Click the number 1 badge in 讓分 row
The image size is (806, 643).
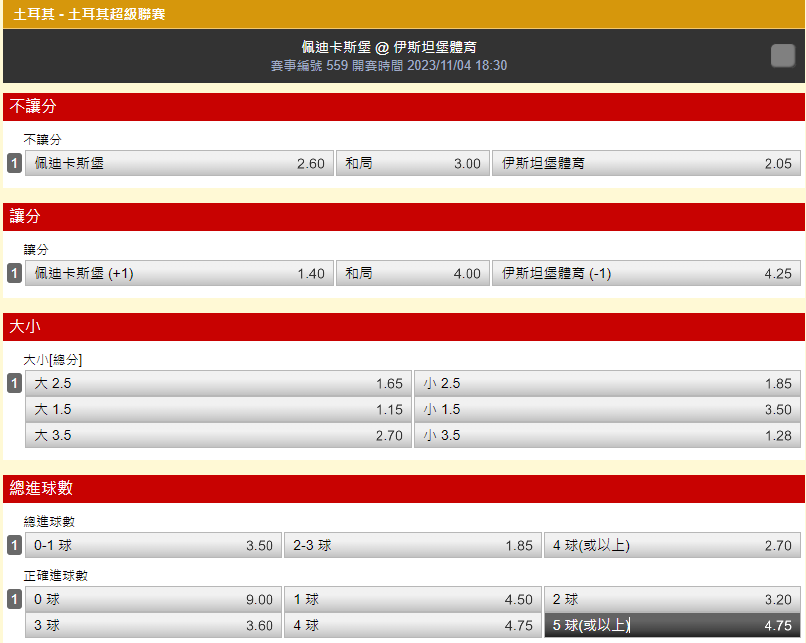(14, 273)
